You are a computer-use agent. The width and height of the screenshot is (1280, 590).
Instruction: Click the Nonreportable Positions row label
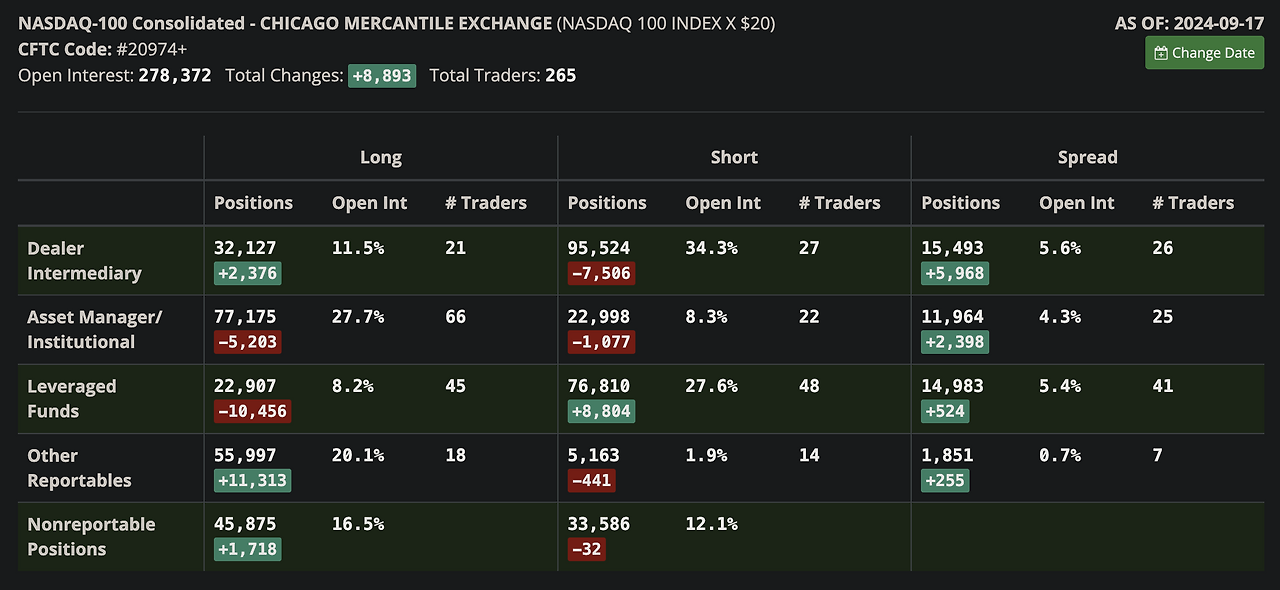[91, 536]
